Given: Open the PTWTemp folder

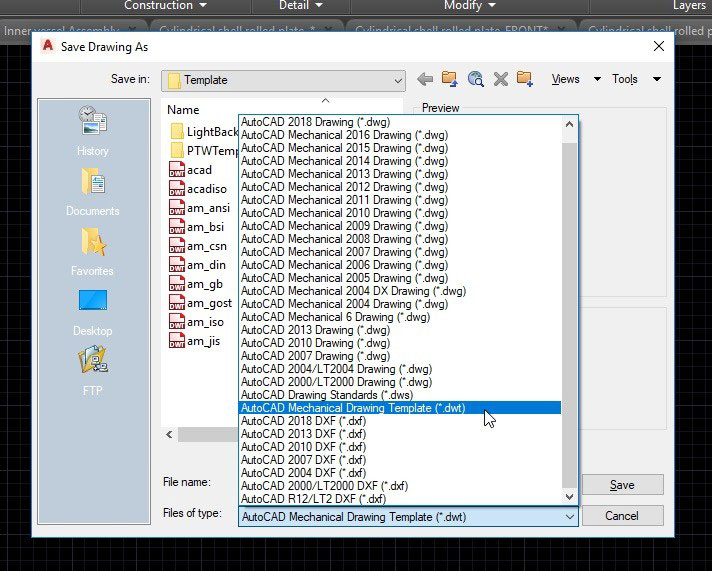Looking at the screenshot, I should (204, 150).
